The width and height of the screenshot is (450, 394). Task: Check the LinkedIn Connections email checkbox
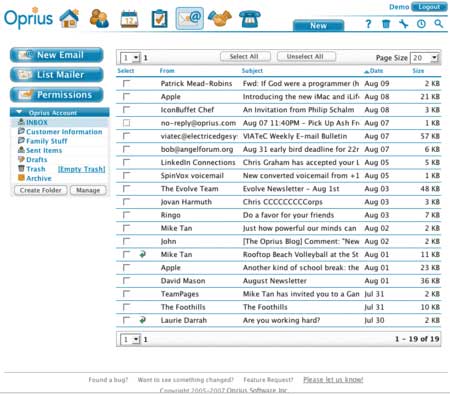(126, 162)
